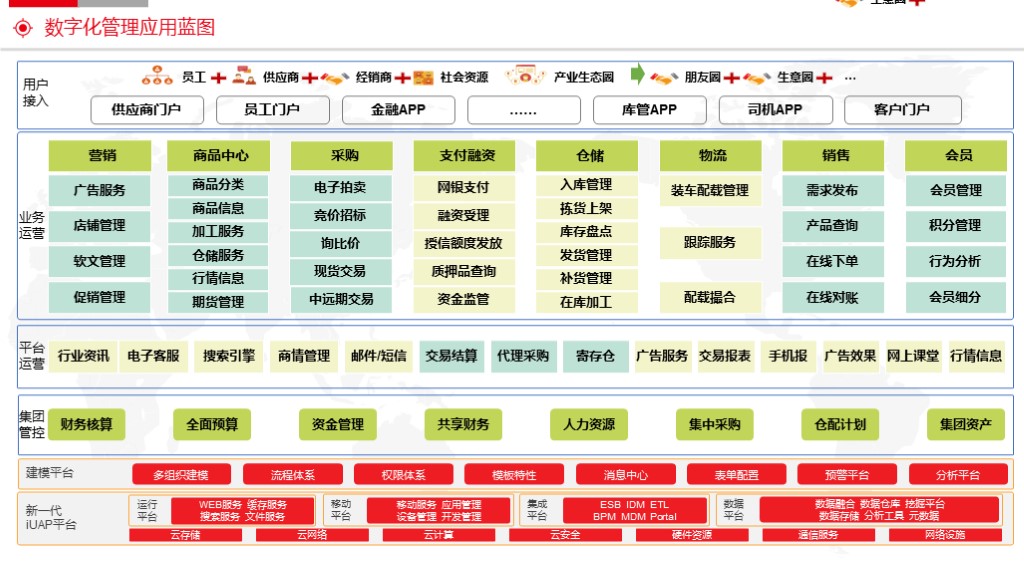Select the 金融APP box
The height and width of the screenshot is (576, 1024).
tap(398, 110)
